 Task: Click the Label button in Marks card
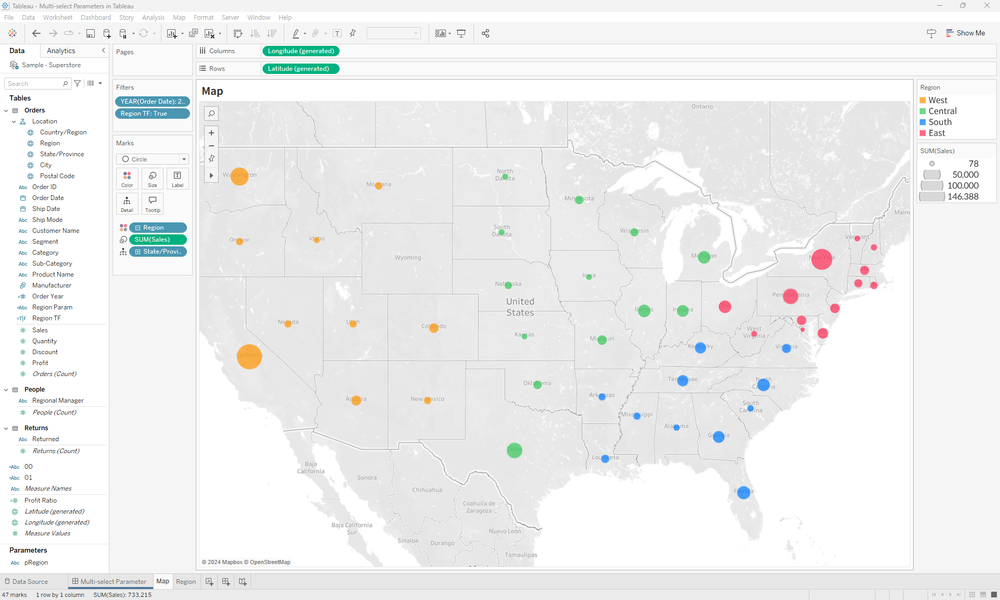177,179
